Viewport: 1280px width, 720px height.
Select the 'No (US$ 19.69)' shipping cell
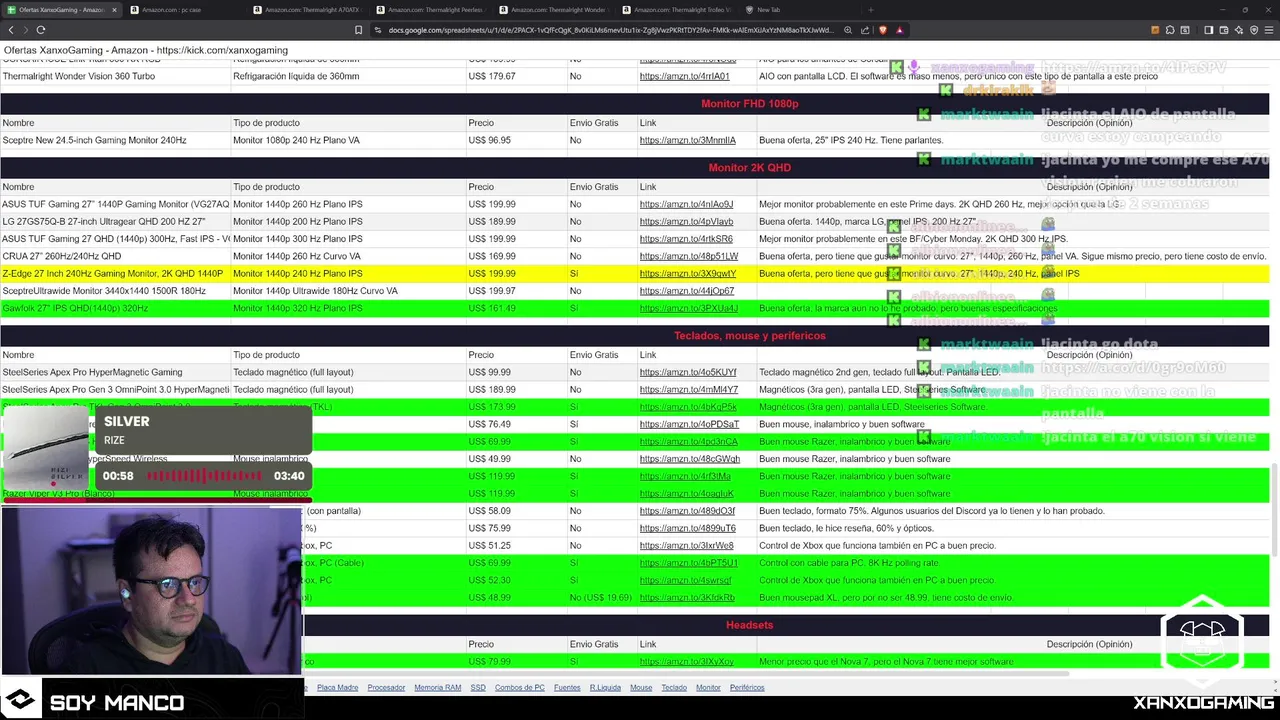coord(601,598)
